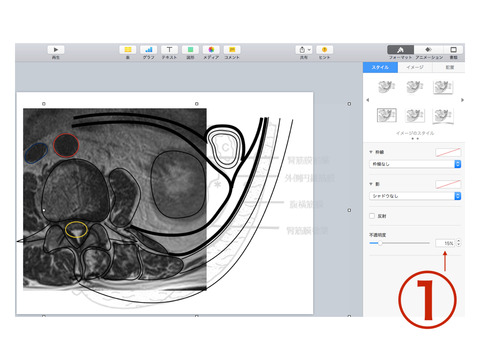Click the Play (再生) slideshow button
The width and height of the screenshot is (480, 360).
(56, 50)
